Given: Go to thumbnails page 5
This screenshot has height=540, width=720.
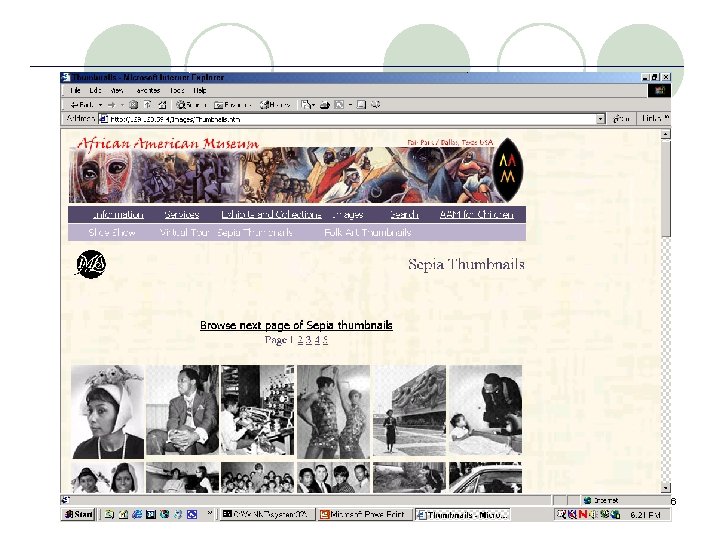Looking at the screenshot, I should pyautogui.click(x=325, y=340).
